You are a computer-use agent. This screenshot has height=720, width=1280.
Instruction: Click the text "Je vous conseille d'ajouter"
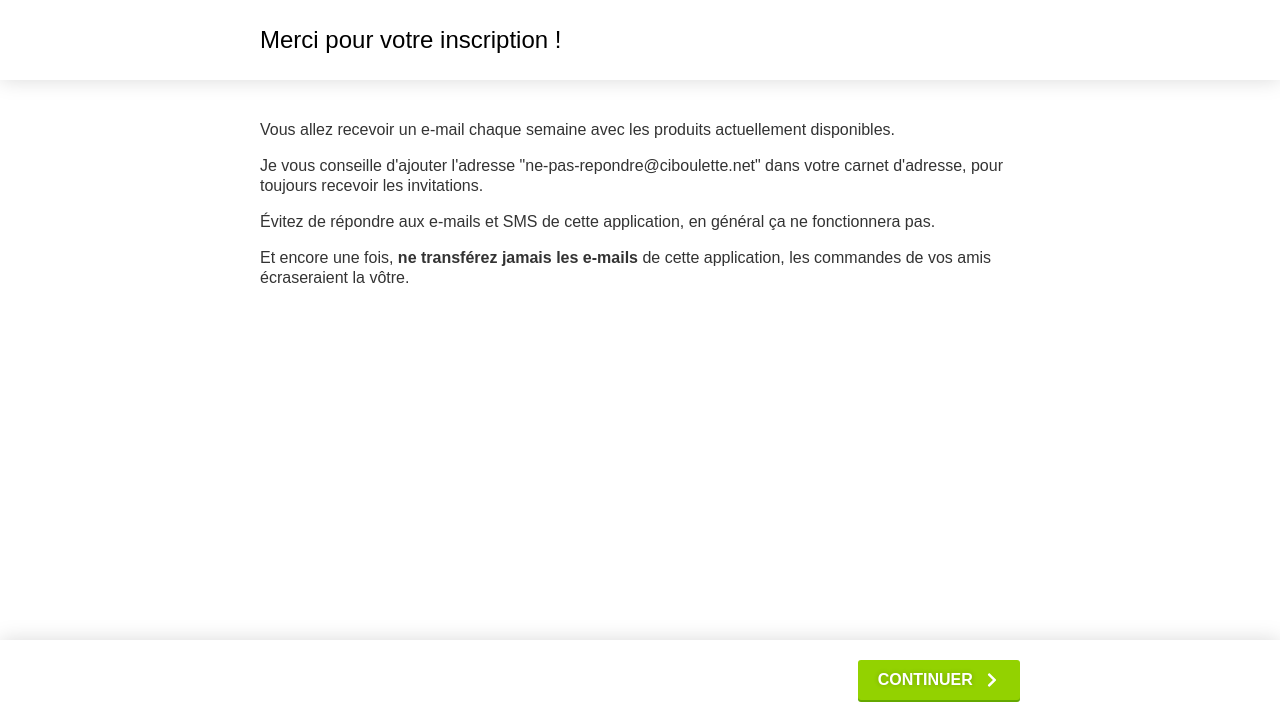click(353, 166)
